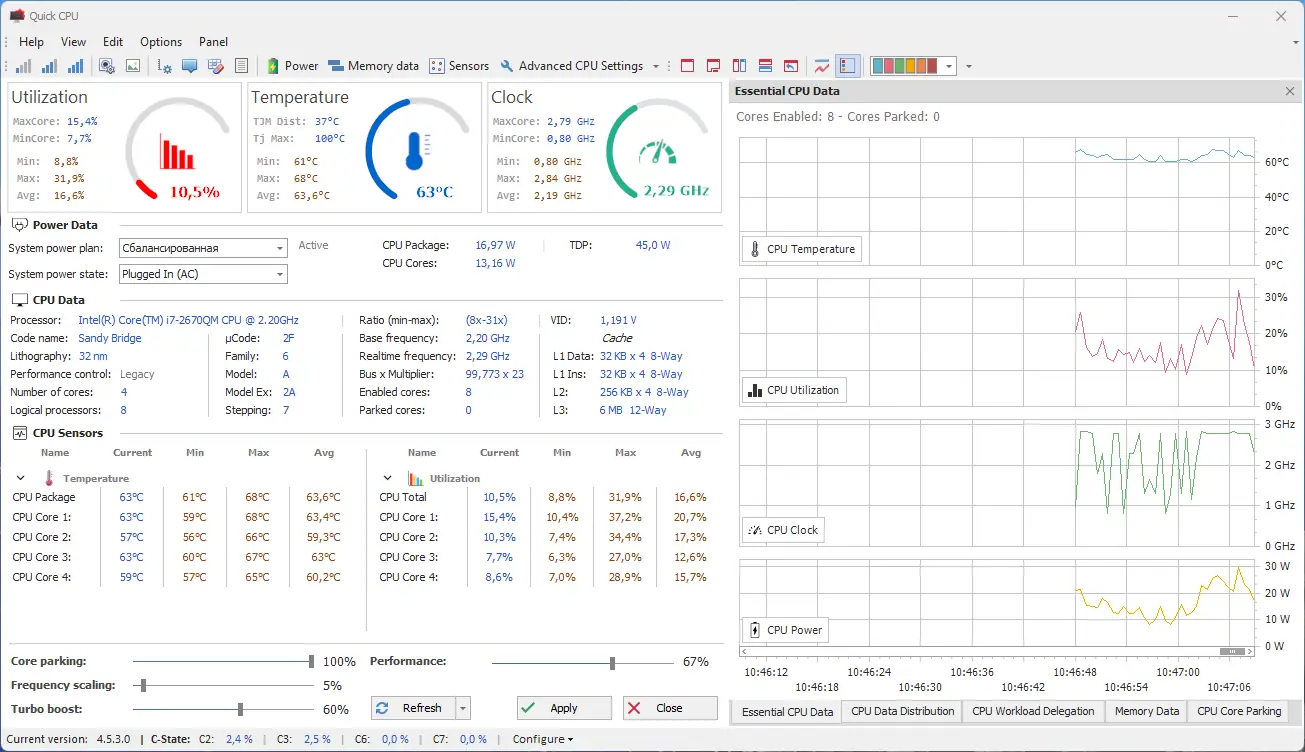The height and width of the screenshot is (752, 1305).
Task: Click the Refresh button
Action: click(412, 708)
